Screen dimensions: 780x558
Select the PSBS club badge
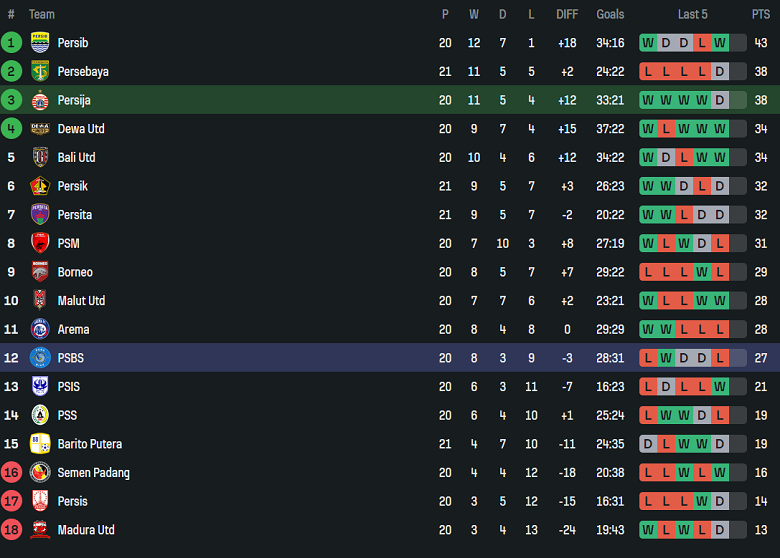[x=40, y=358]
